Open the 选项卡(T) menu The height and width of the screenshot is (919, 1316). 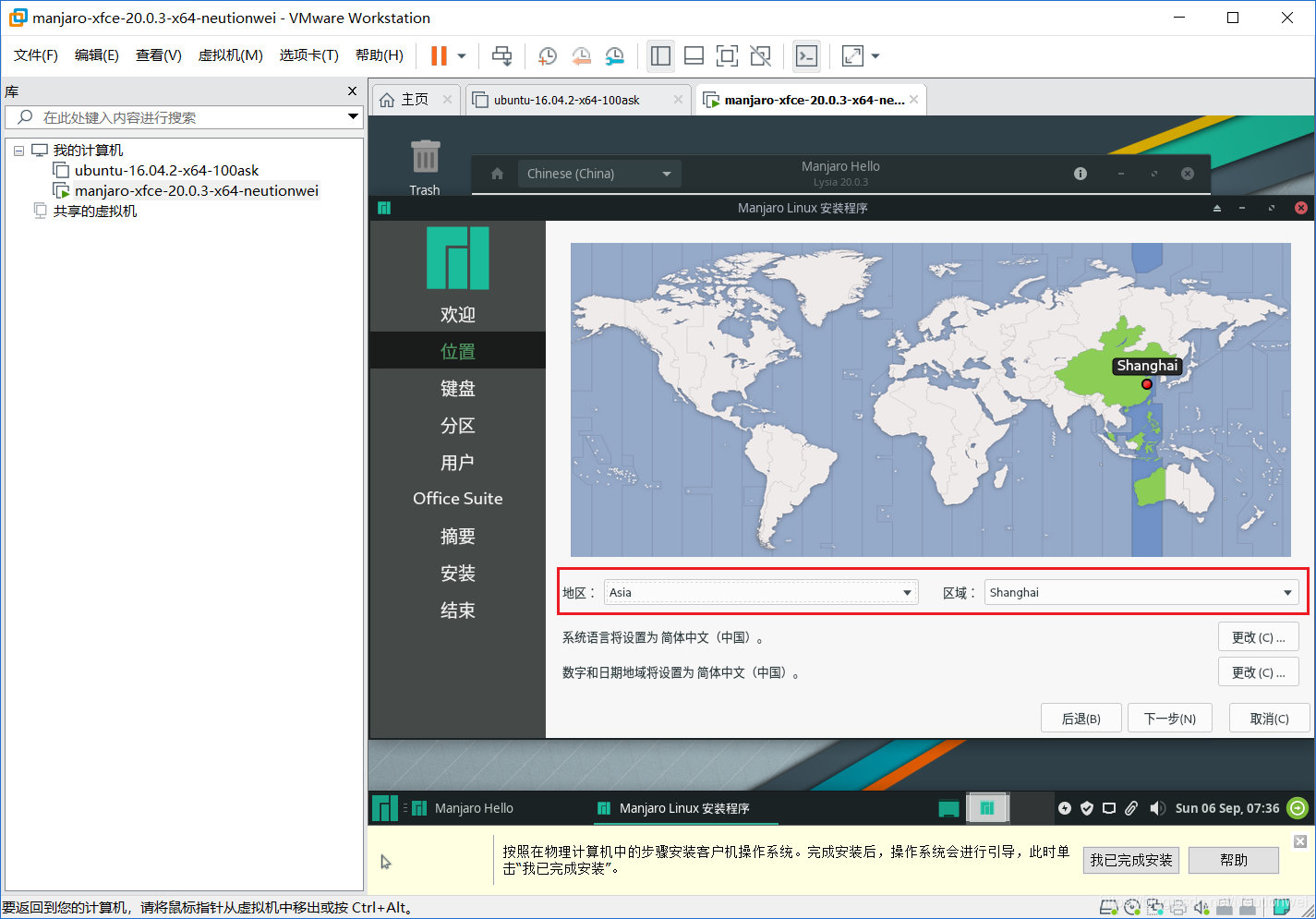pyautogui.click(x=309, y=55)
